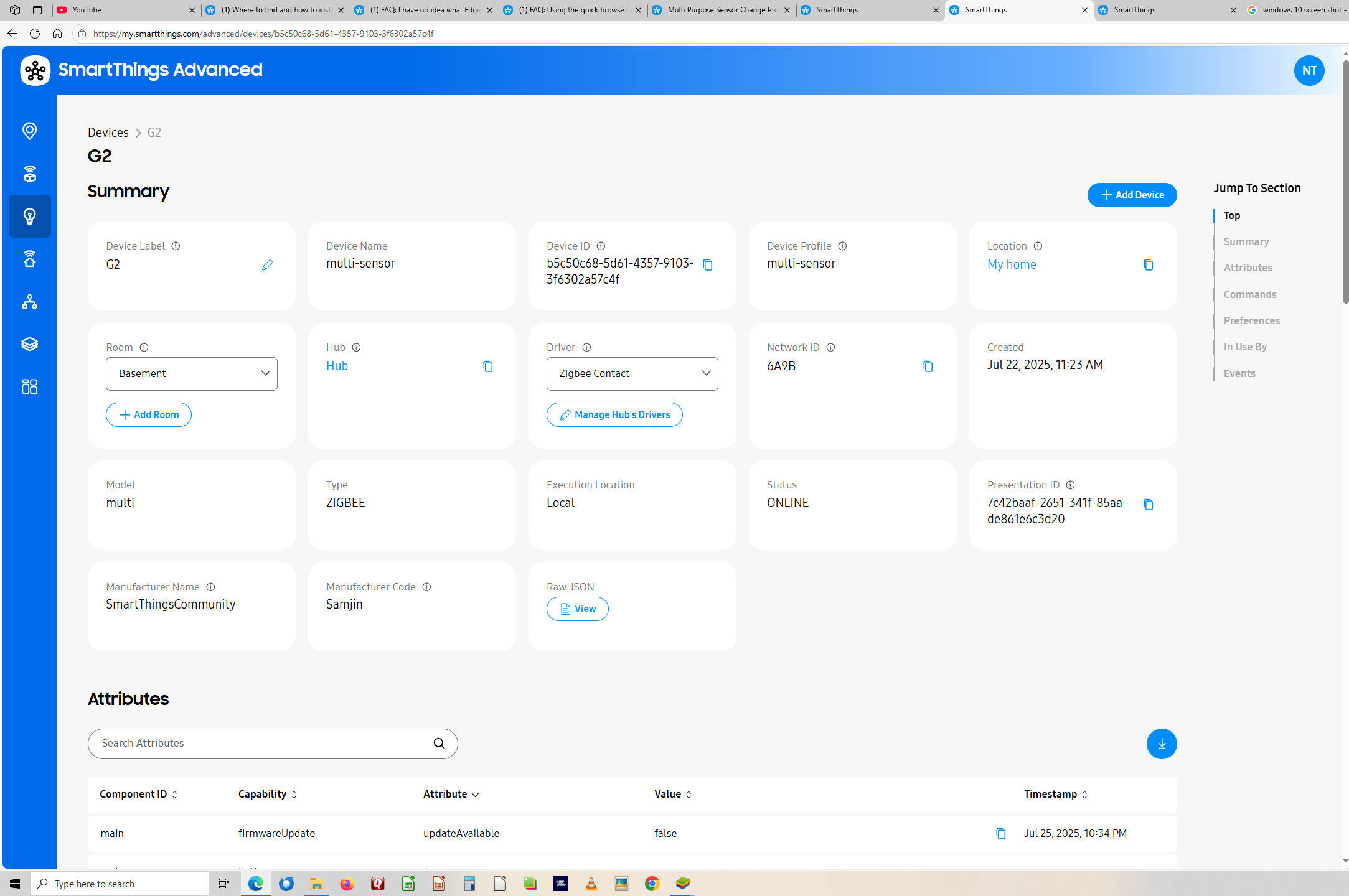Open the My home location link
The image size is (1349, 896).
pyautogui.click(x=1012, y=265)
